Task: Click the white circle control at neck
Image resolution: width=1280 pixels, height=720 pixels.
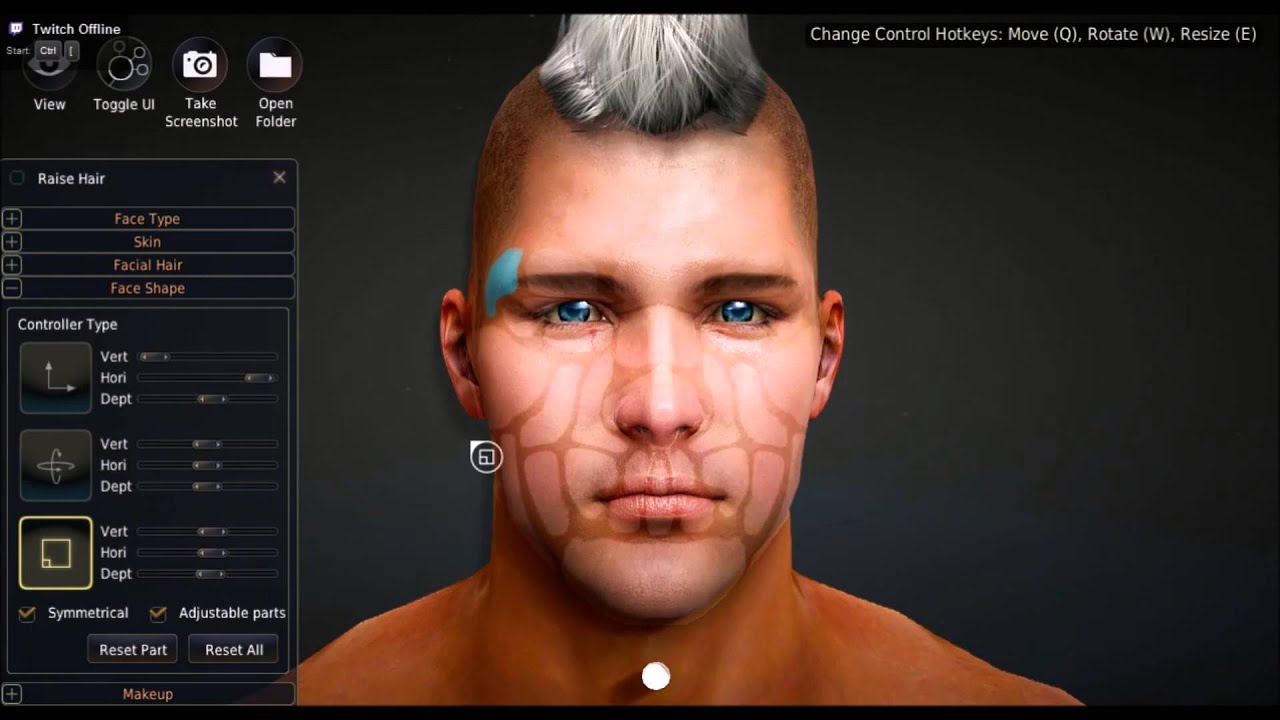Action: [x=656, y=677]
